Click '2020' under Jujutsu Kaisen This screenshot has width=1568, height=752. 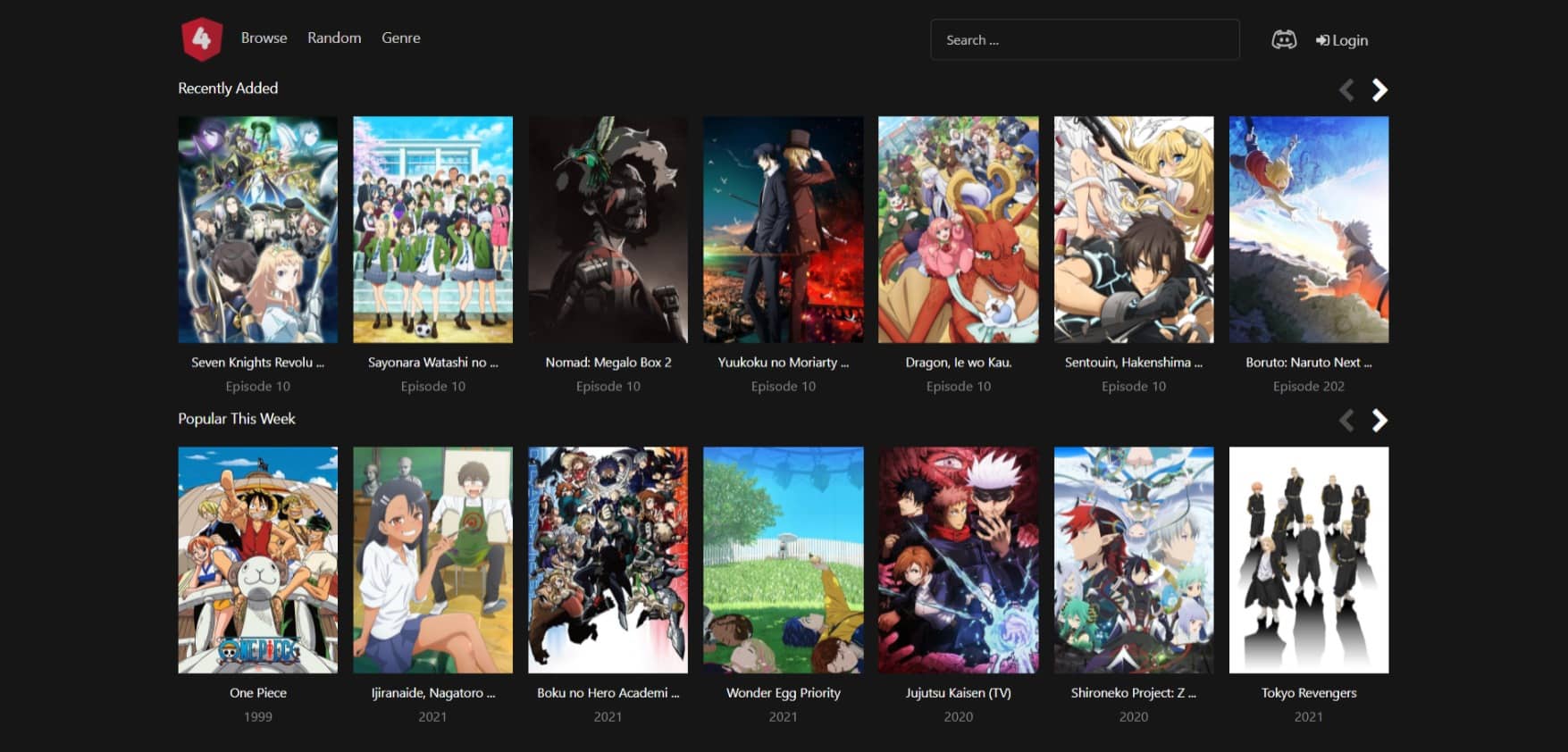[x=959, y=717]
